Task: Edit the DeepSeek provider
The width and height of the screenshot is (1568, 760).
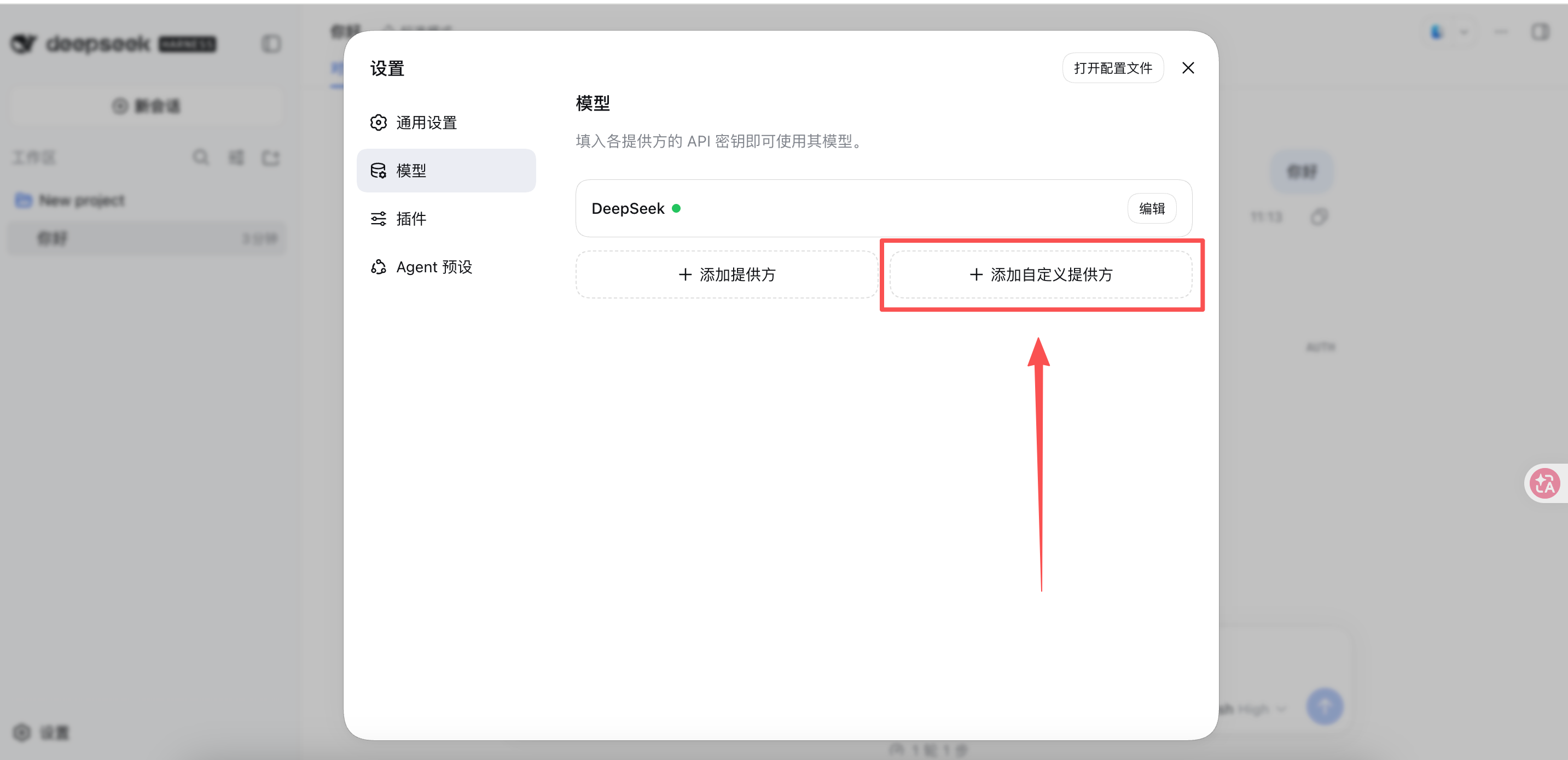Action: pyautogui.click(x=1152, y=208)
